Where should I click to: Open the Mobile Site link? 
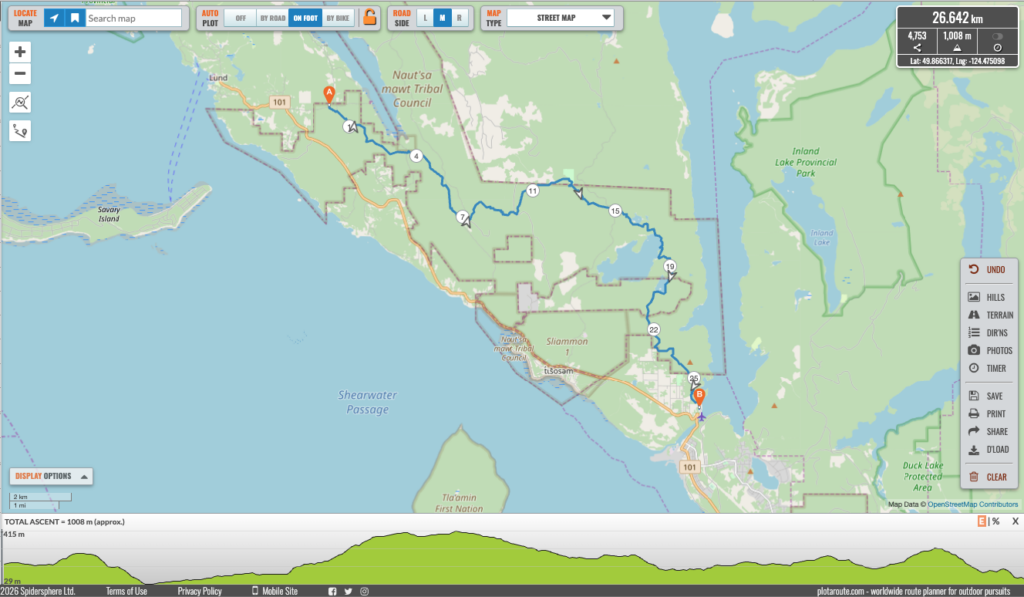275,591
